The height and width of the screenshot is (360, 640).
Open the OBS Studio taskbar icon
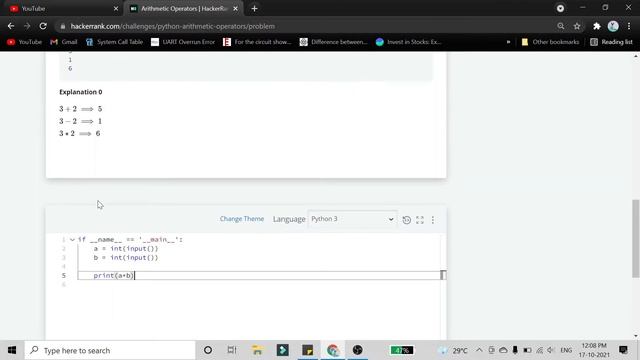point(358,350)
